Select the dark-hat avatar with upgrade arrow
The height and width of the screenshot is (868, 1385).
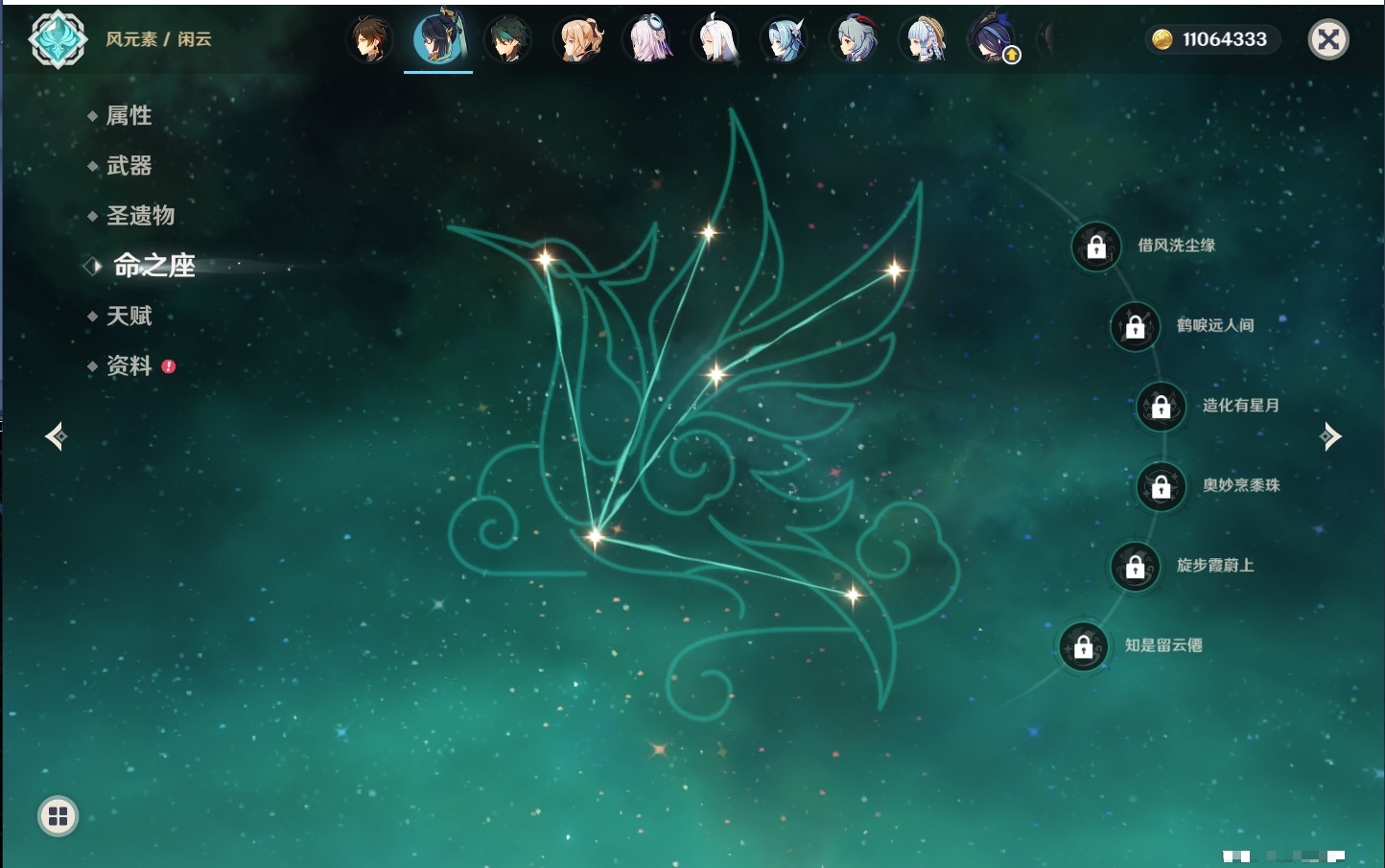(992, 40)
